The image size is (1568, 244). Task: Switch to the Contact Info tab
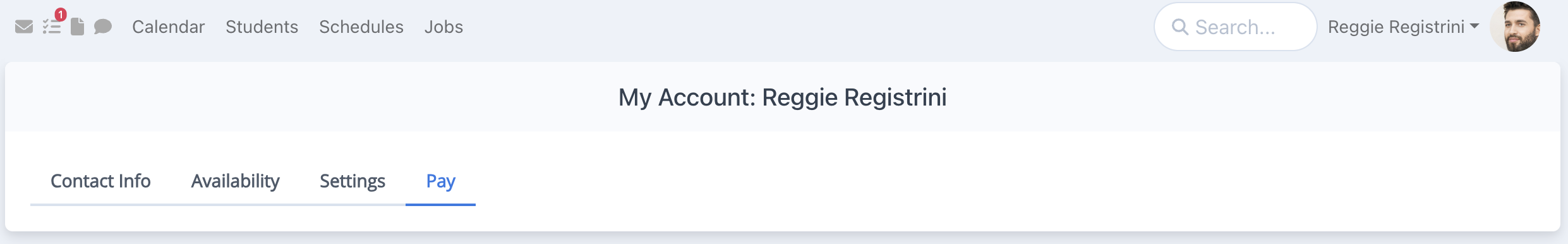(x=100, y=181)
